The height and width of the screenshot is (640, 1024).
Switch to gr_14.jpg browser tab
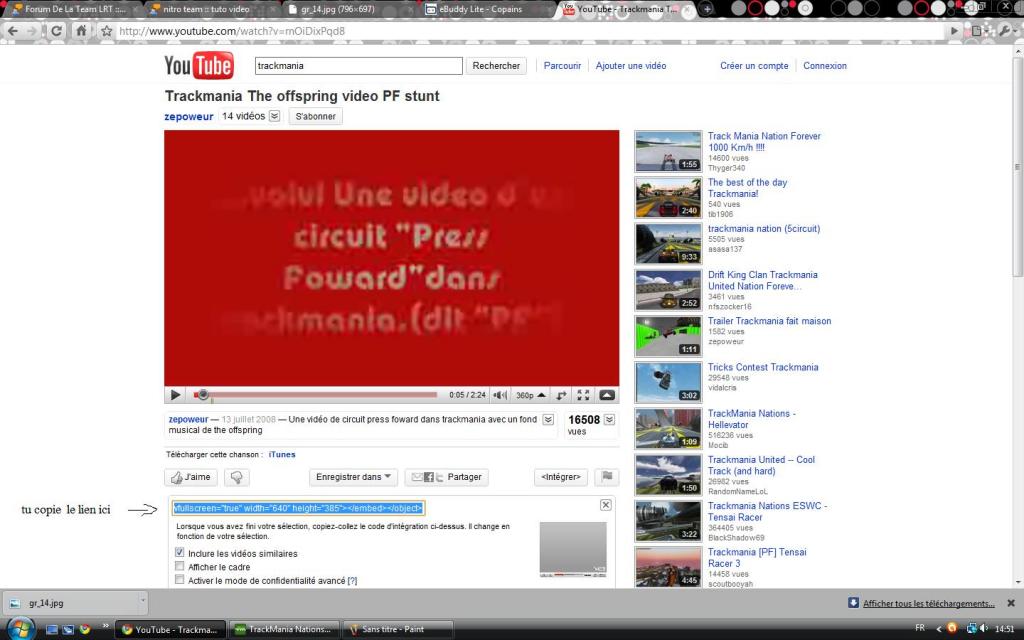[x=346, y=9]
